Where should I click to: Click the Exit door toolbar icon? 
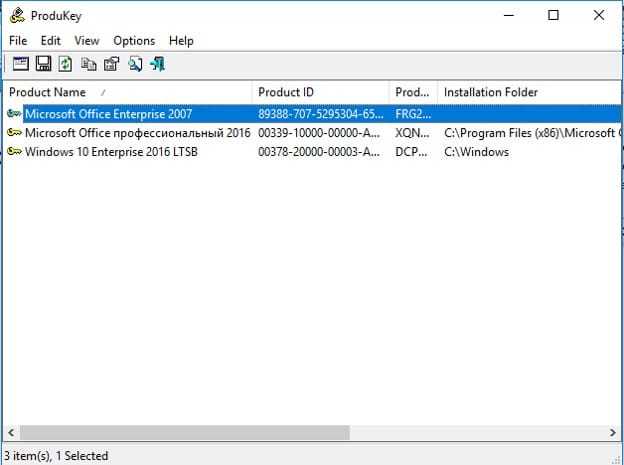(x=158, y=64)
